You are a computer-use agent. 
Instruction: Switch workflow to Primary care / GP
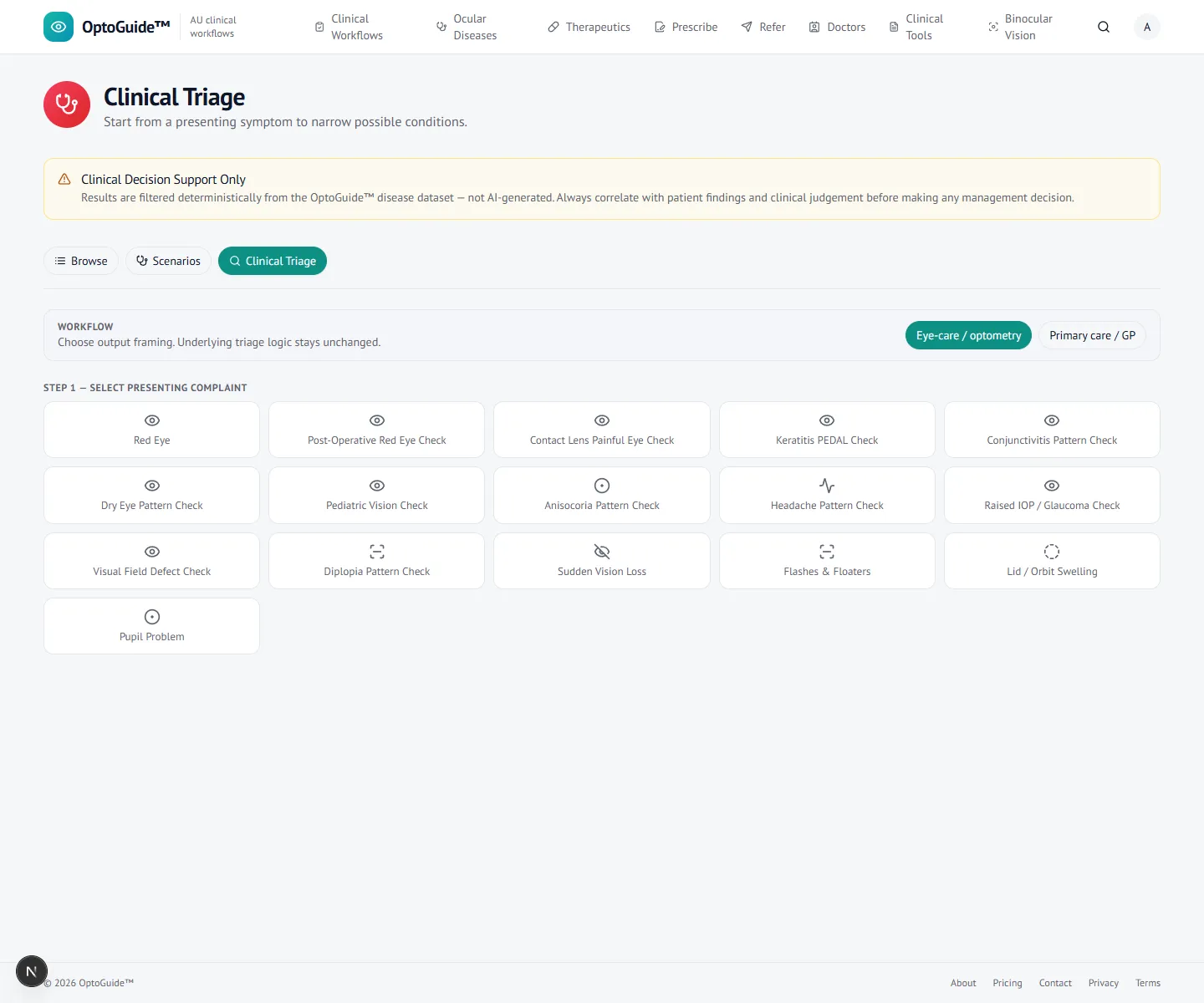[1092, 335]
